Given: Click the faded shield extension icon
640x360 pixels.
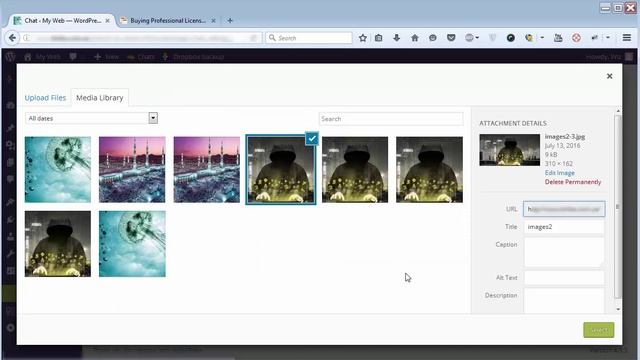Looking at the screenshot, I should coord(493,38).
